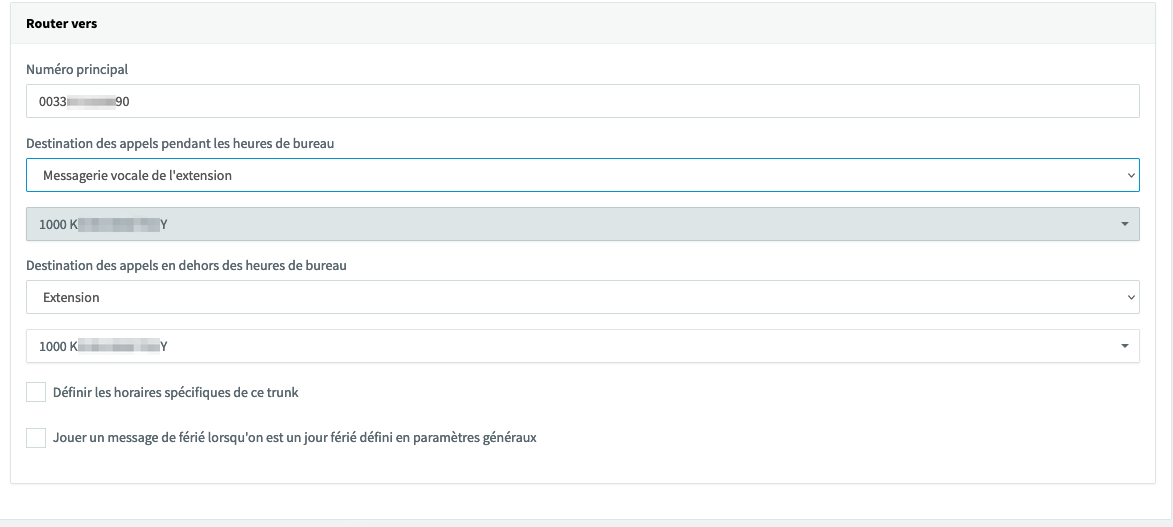This screenshot has width=1173, height=527.
Task: Click caret arrow on the greyed extension selector
Action: pyautogui.click(x=1125, y=224)
